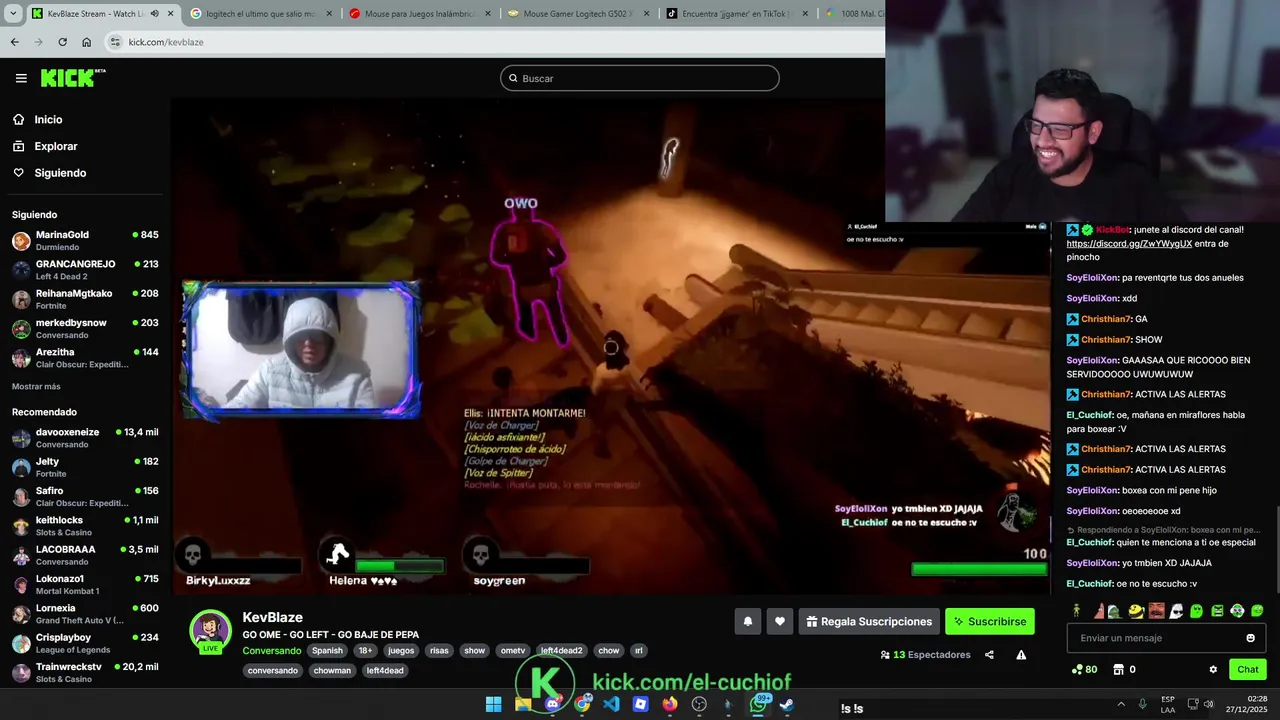Click the Conversando category link
This screenshot has width=1280, height=720.
(x=271, y=650)
